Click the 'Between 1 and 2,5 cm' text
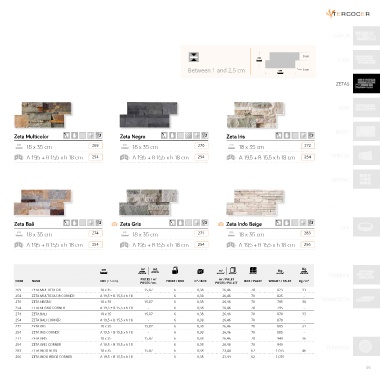Viewport: 380px width, 380px height. (x=216, y=71)
